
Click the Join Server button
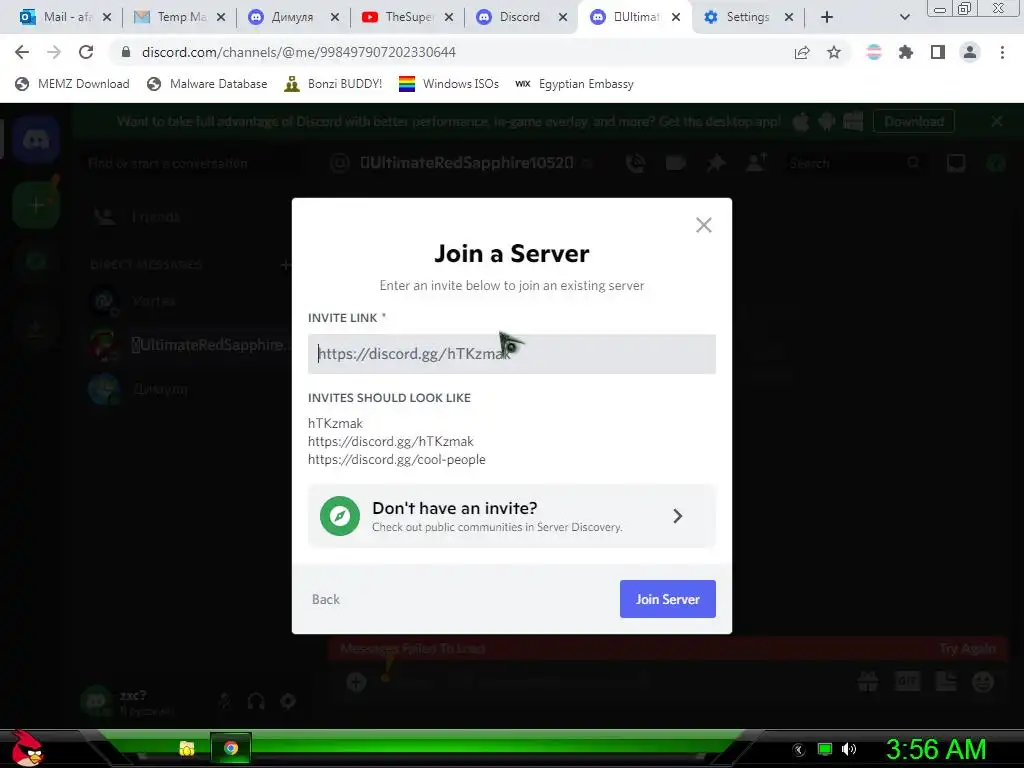point(667,599)
